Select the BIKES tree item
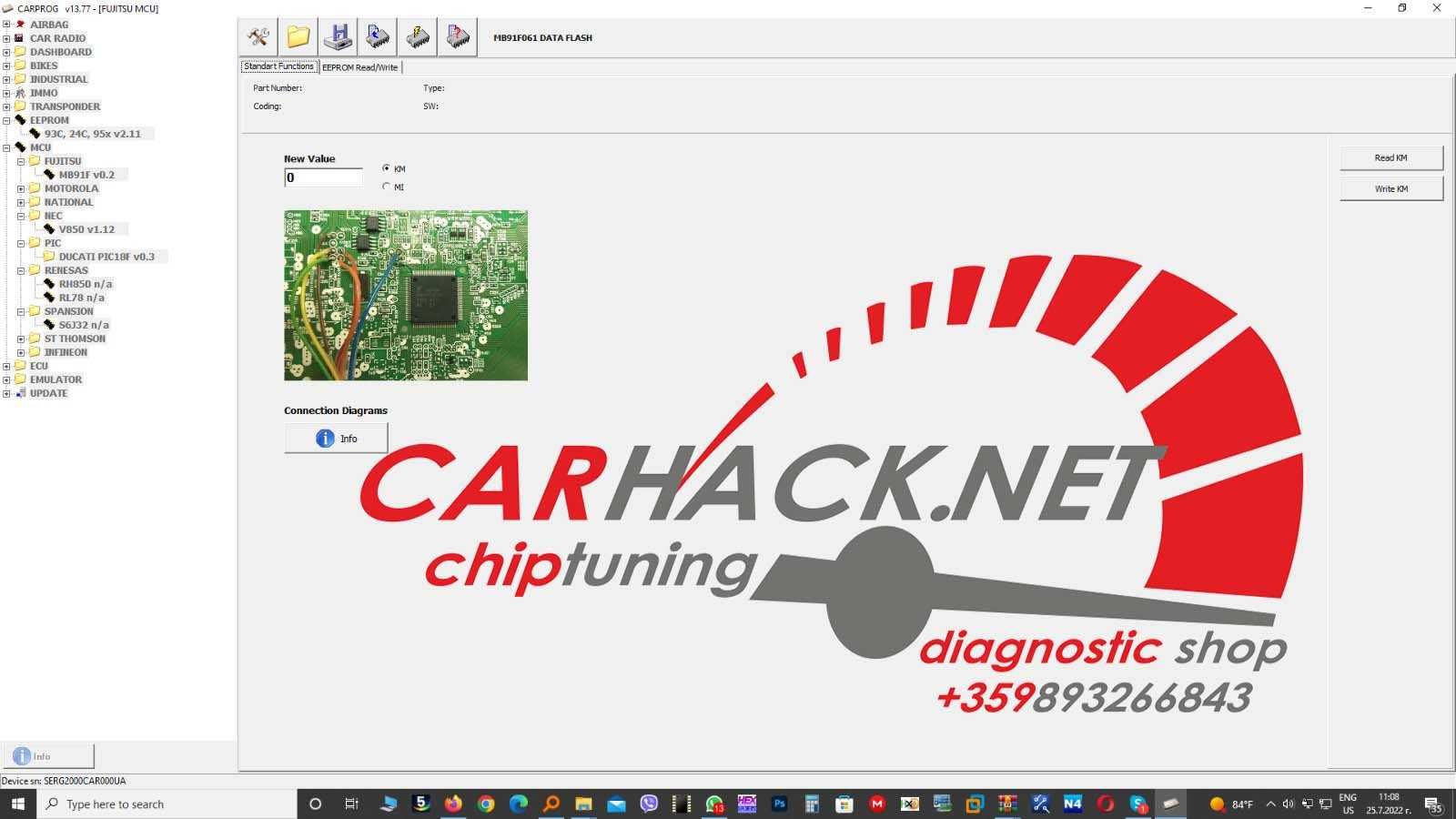Image resolution: width=1456 pixels, height=819 pixels. coord(44,66)
